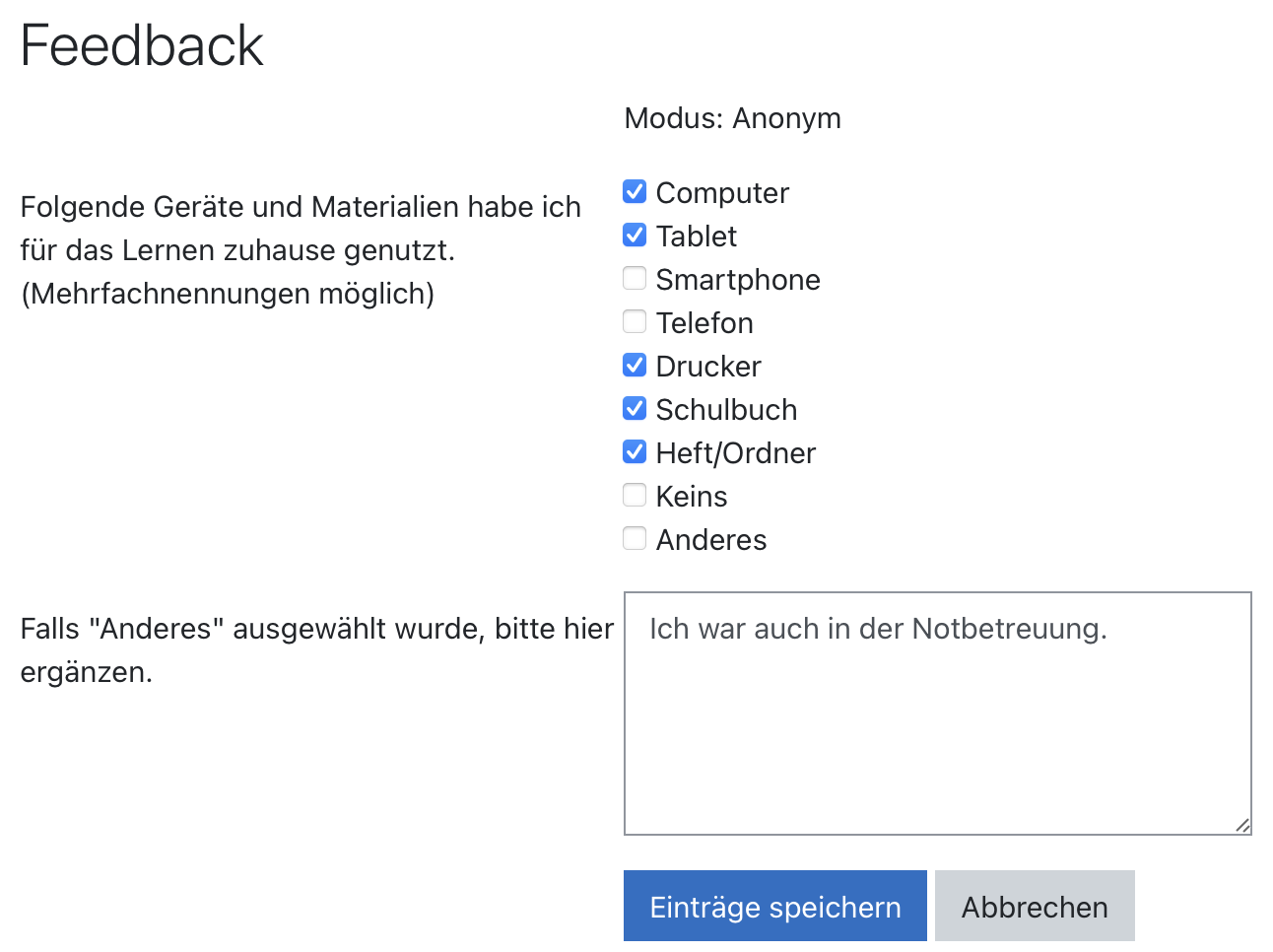Click the text area resize handle
This screenshot has height=952, width=1273.
tap(1242, 826)
